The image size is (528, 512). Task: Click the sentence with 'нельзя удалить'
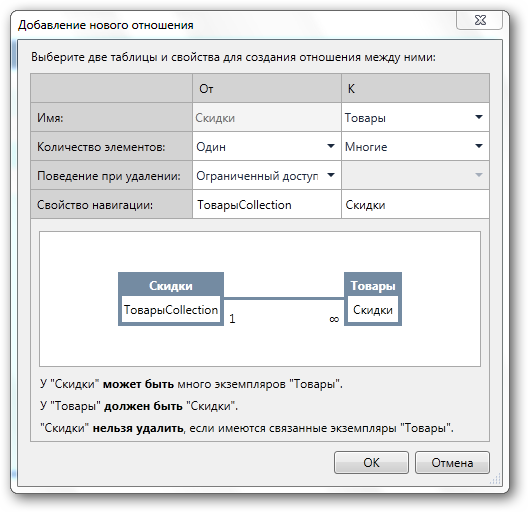pos(247,428)
